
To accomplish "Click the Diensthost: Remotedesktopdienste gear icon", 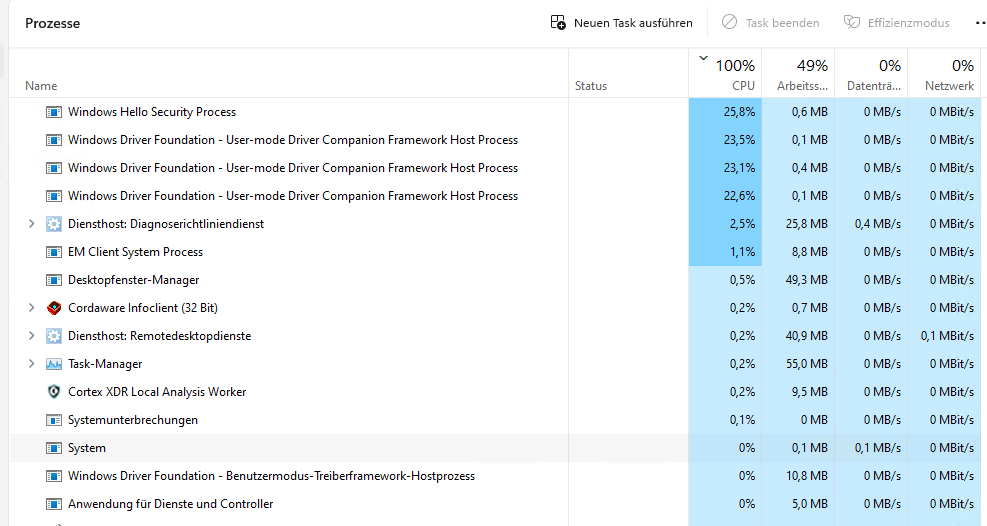I will point(54,336).
